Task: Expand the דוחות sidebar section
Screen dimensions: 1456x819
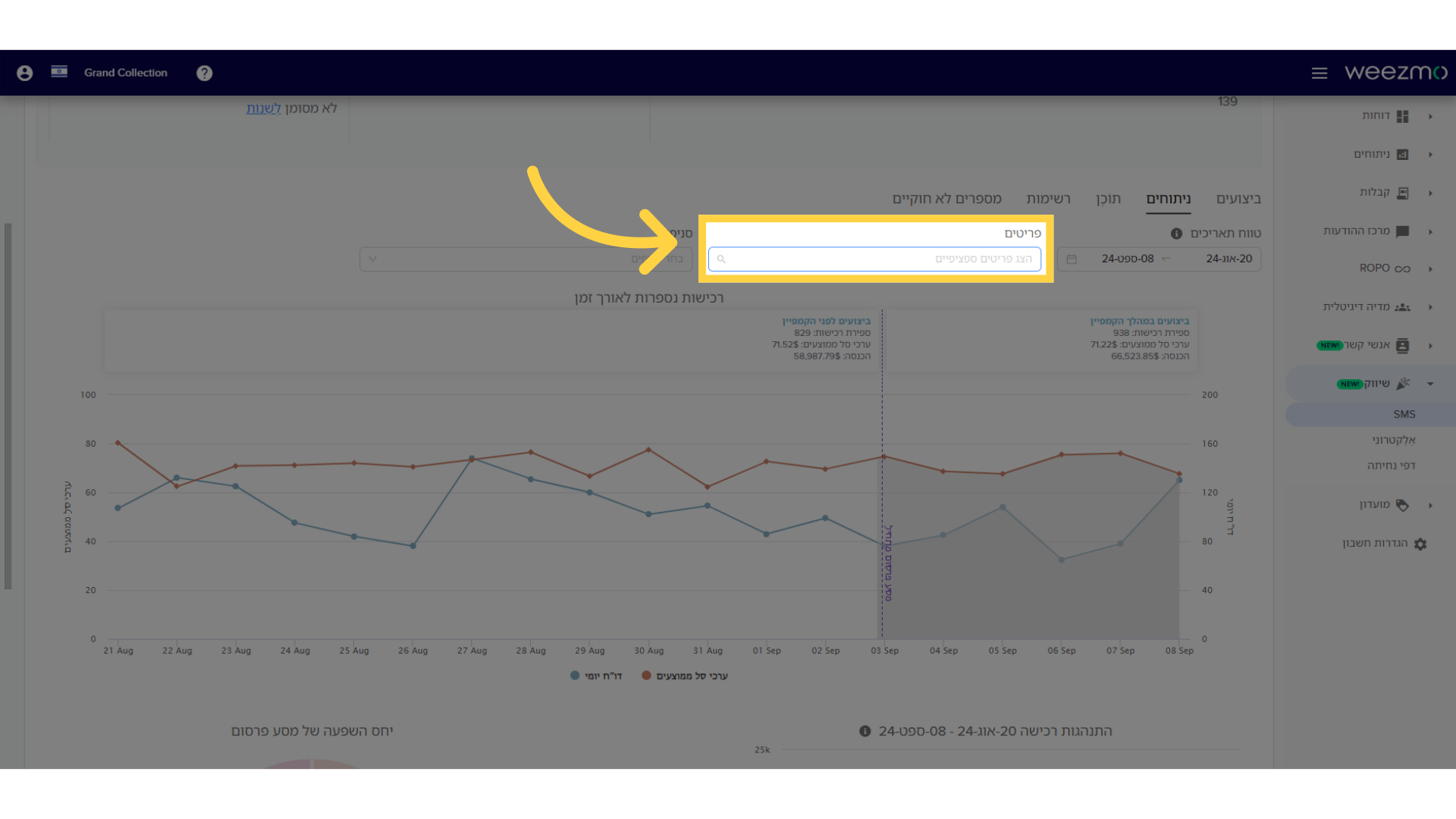Action: [1430, 117]
